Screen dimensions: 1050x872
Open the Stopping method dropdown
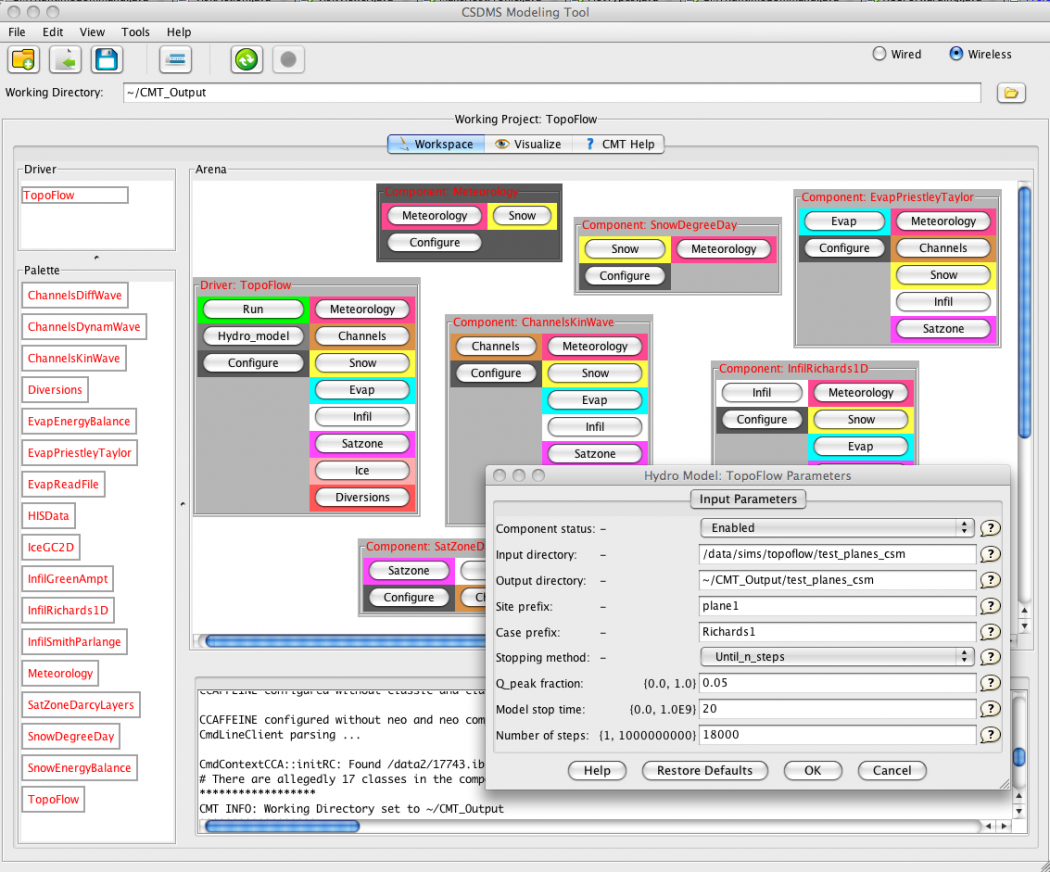836,657
